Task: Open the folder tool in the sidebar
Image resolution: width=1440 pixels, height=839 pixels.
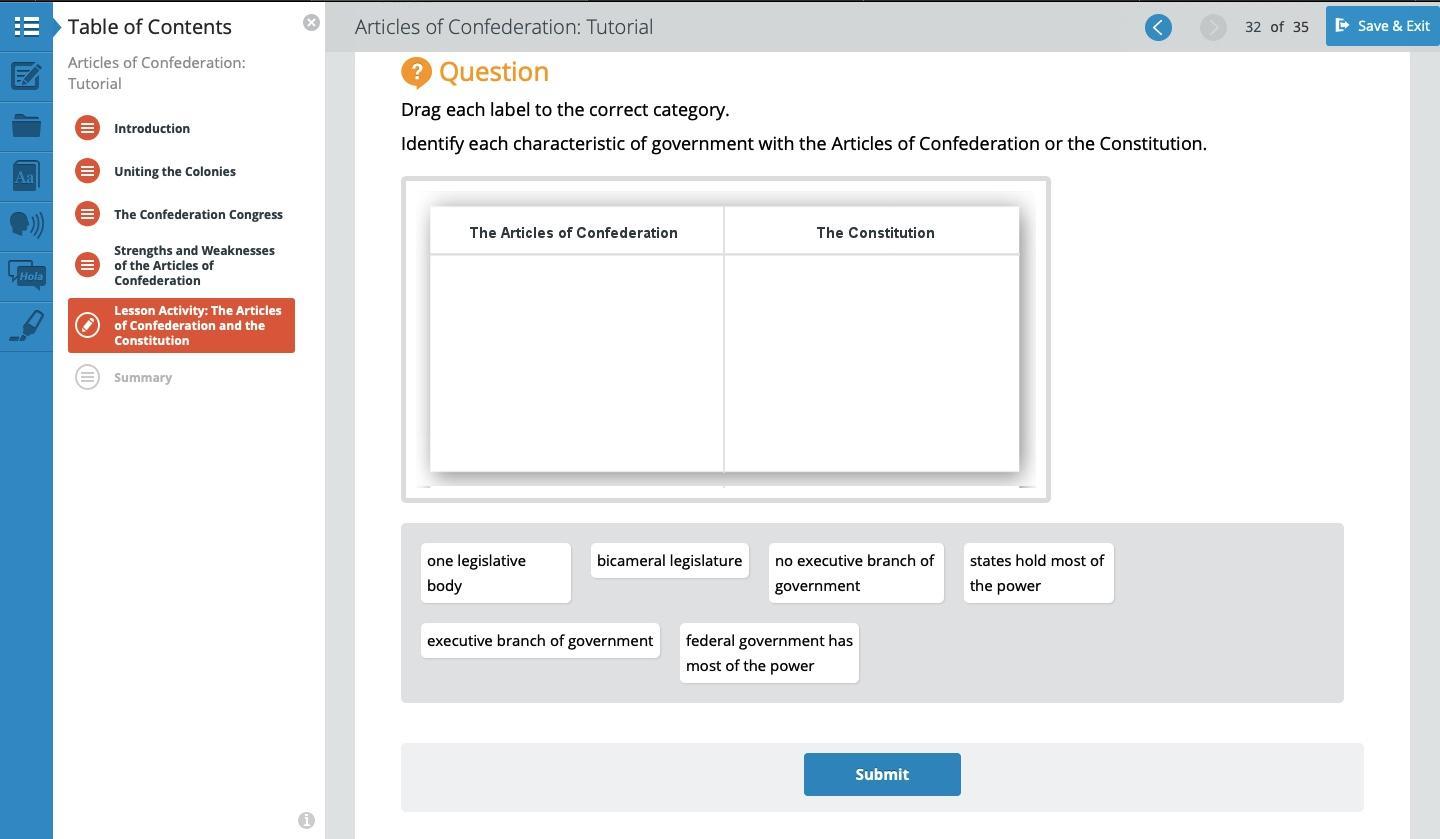Action: click(x=26, y=126)
